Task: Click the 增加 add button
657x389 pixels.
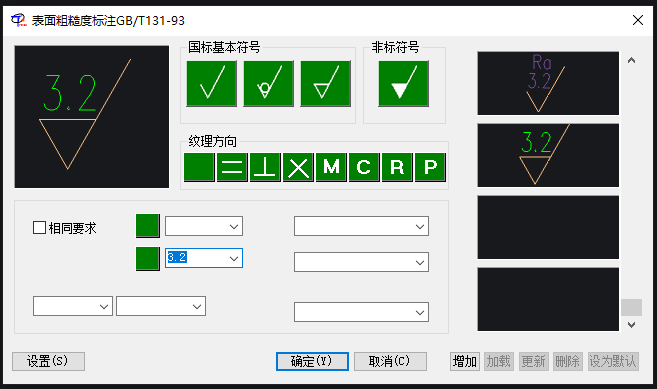Action: click(x=465, y=361)
